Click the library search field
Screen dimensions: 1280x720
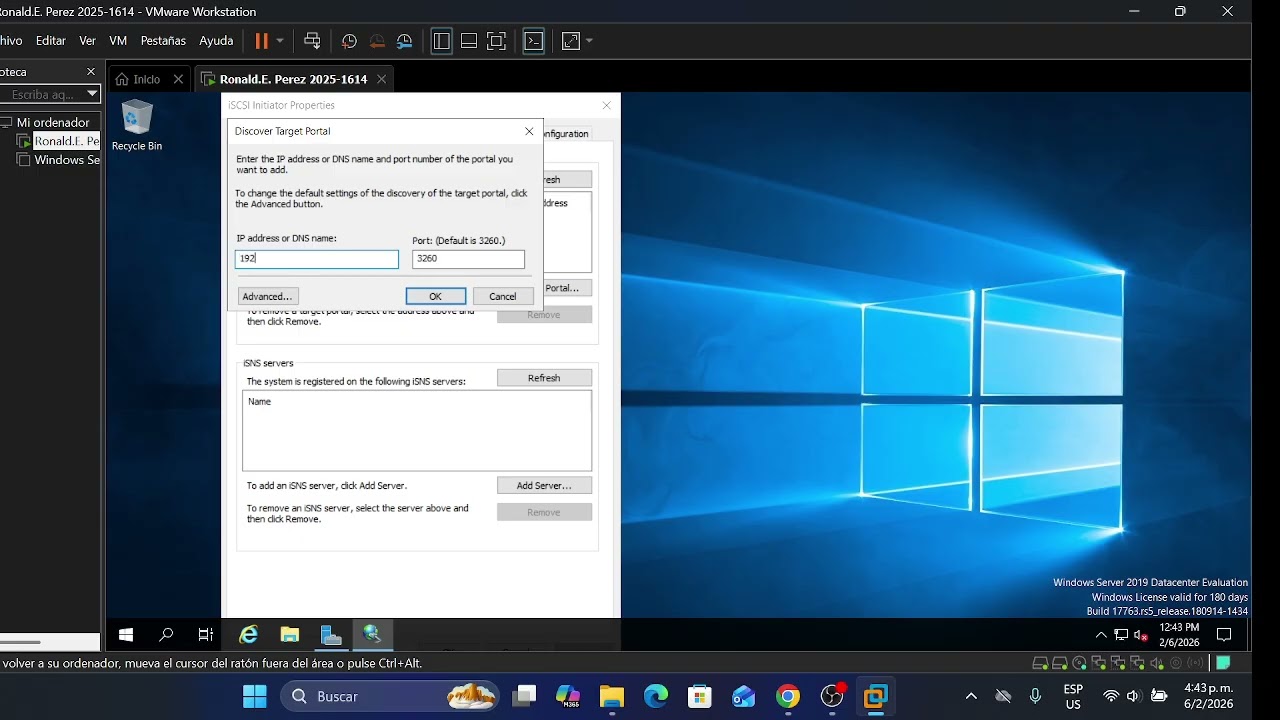[x=42, y=94]
